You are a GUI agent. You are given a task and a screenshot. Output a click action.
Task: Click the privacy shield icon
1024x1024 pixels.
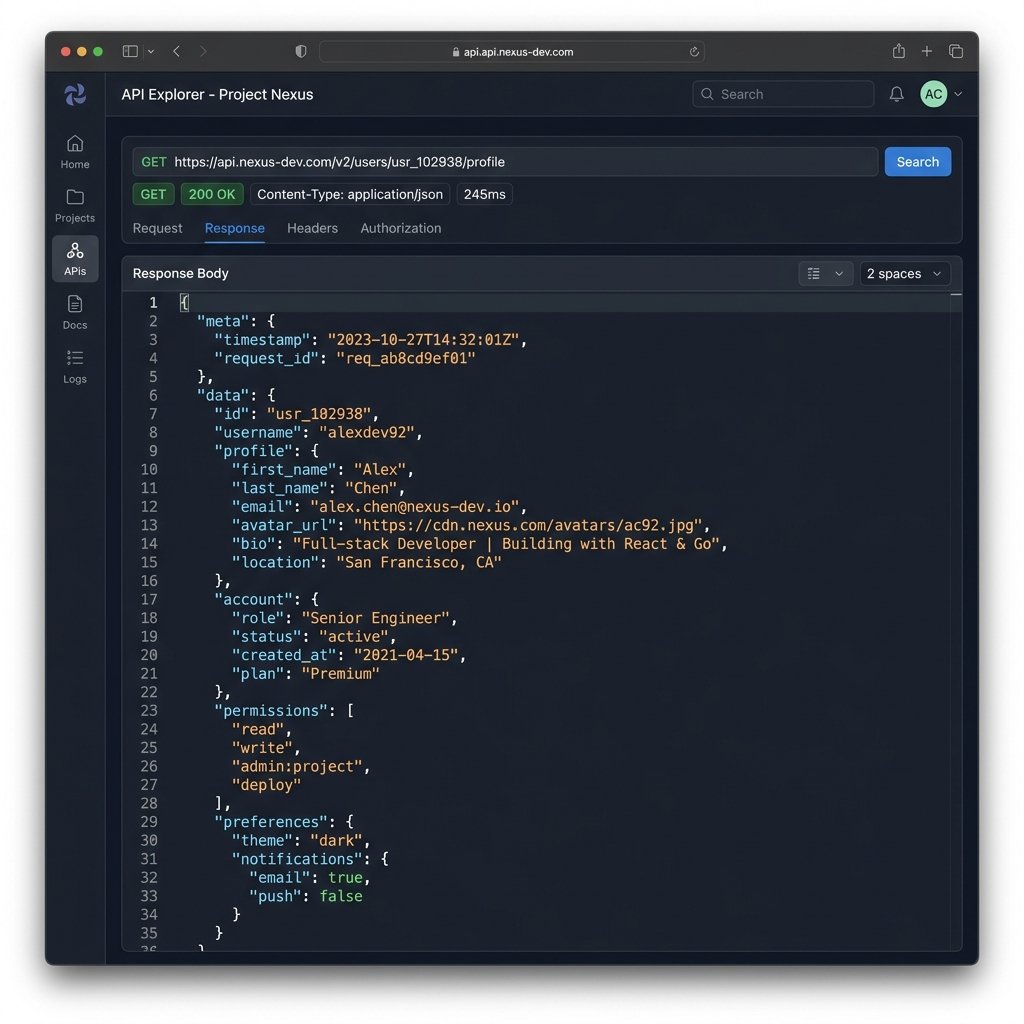coord(300,51)
